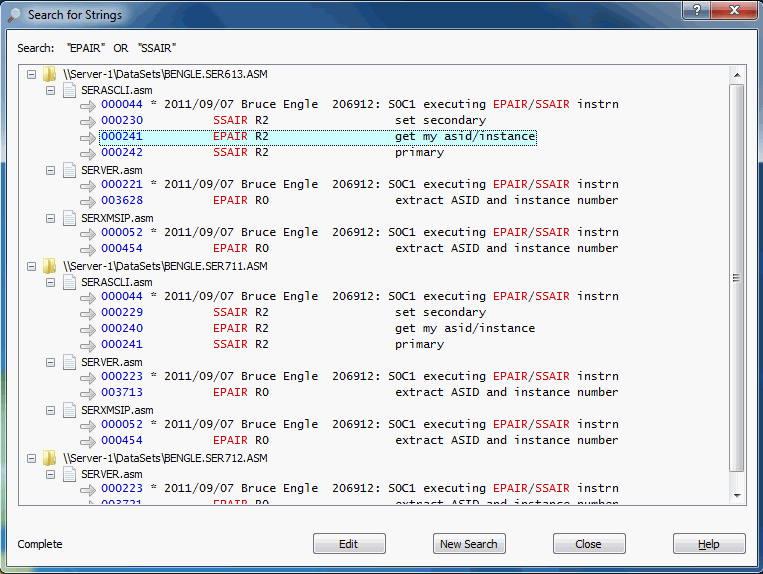The width and height of the screenshot is (763, 574).
Task: Select line 000221 Bruce Engle comment
Action: pyautogui.click(x=360, y=184)
